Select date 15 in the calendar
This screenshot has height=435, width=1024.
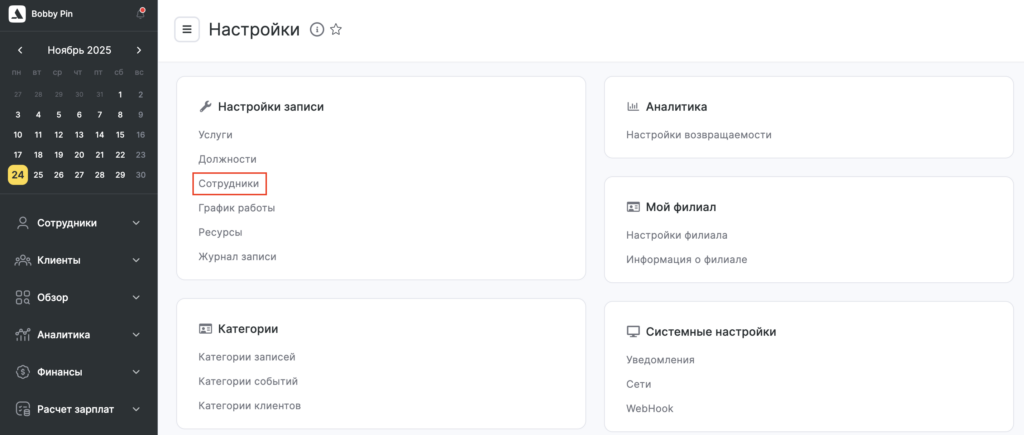[x=120, y=135]
